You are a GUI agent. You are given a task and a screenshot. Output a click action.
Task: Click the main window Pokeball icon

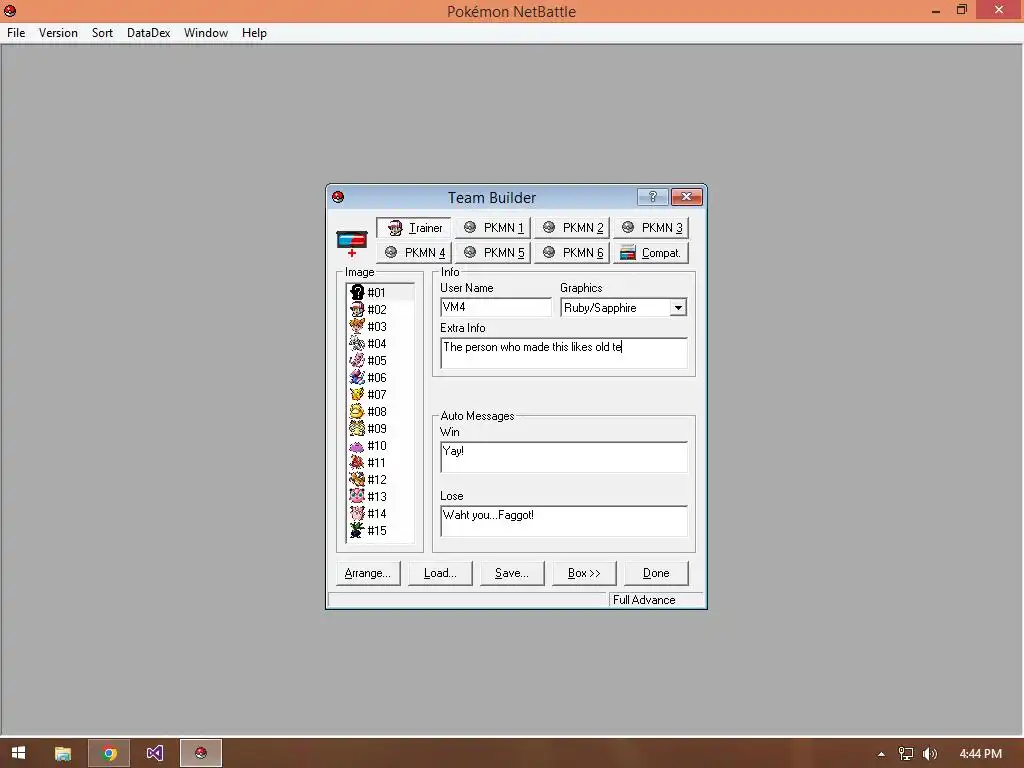[10, 10]
